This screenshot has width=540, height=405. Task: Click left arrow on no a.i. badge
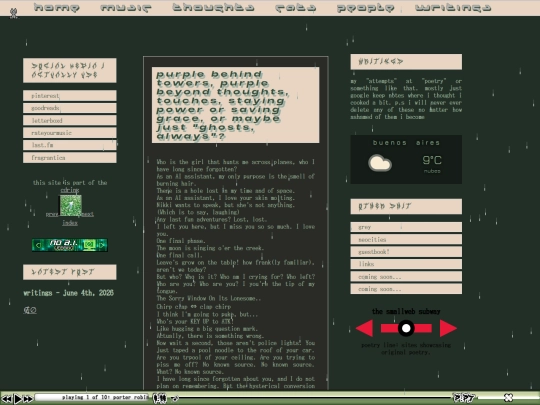[x=38, y=245]
